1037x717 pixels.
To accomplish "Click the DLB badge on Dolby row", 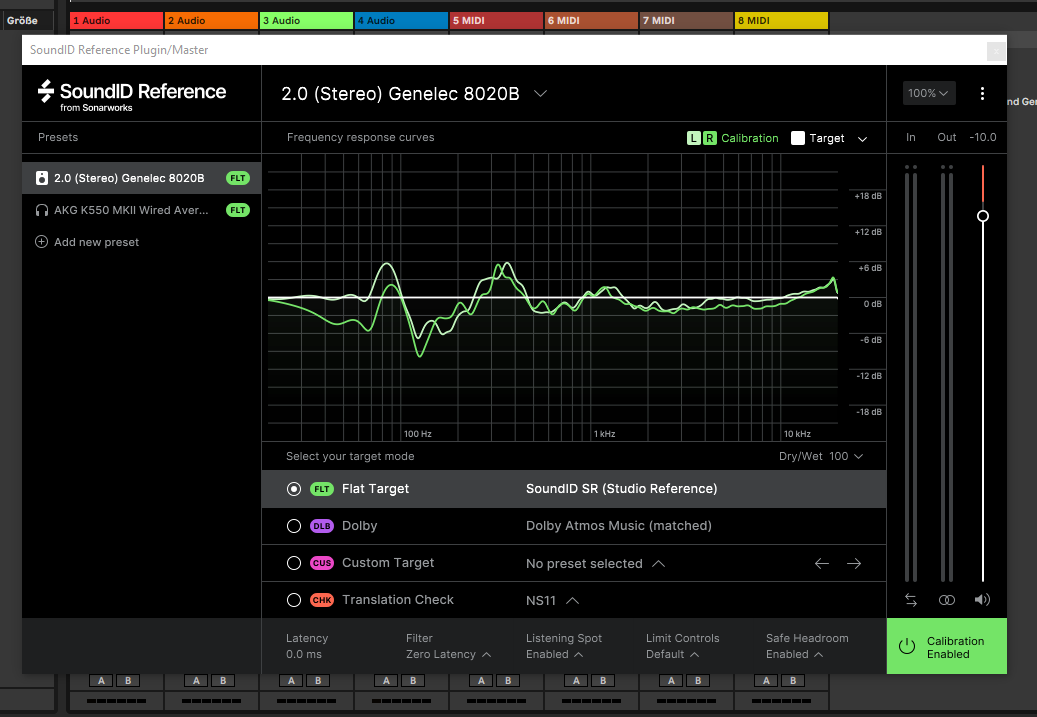I will tap(321, 526).
